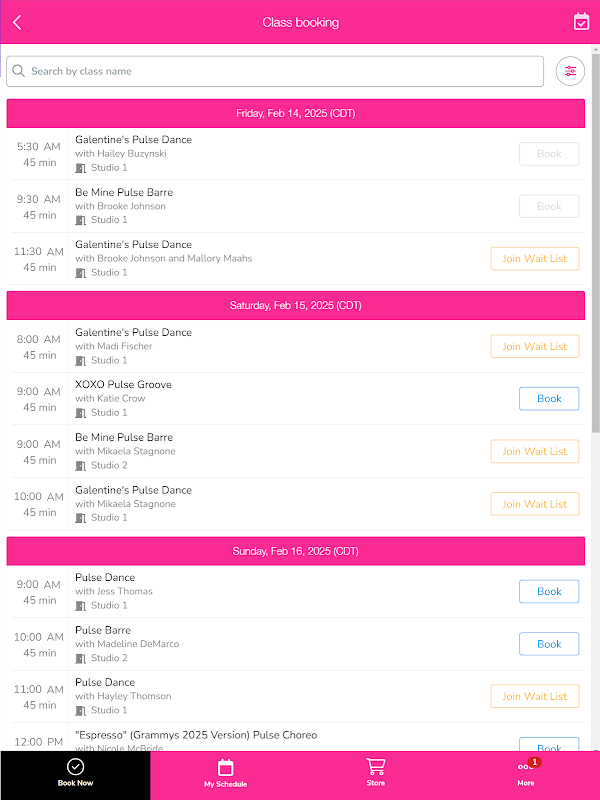Screen dimensions: 600x800
Task: Join wait list for Saturday 8:00 AM class
Action: (534, 346)
